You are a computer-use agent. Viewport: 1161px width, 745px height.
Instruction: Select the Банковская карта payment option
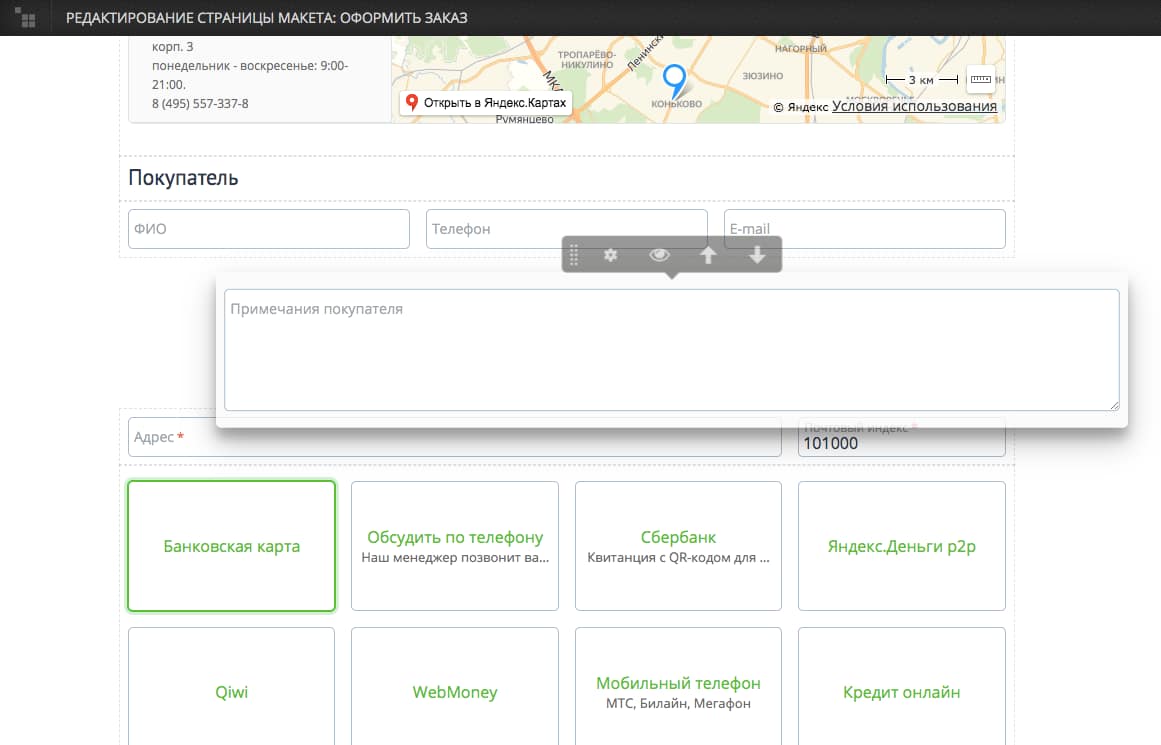point(231,546)
